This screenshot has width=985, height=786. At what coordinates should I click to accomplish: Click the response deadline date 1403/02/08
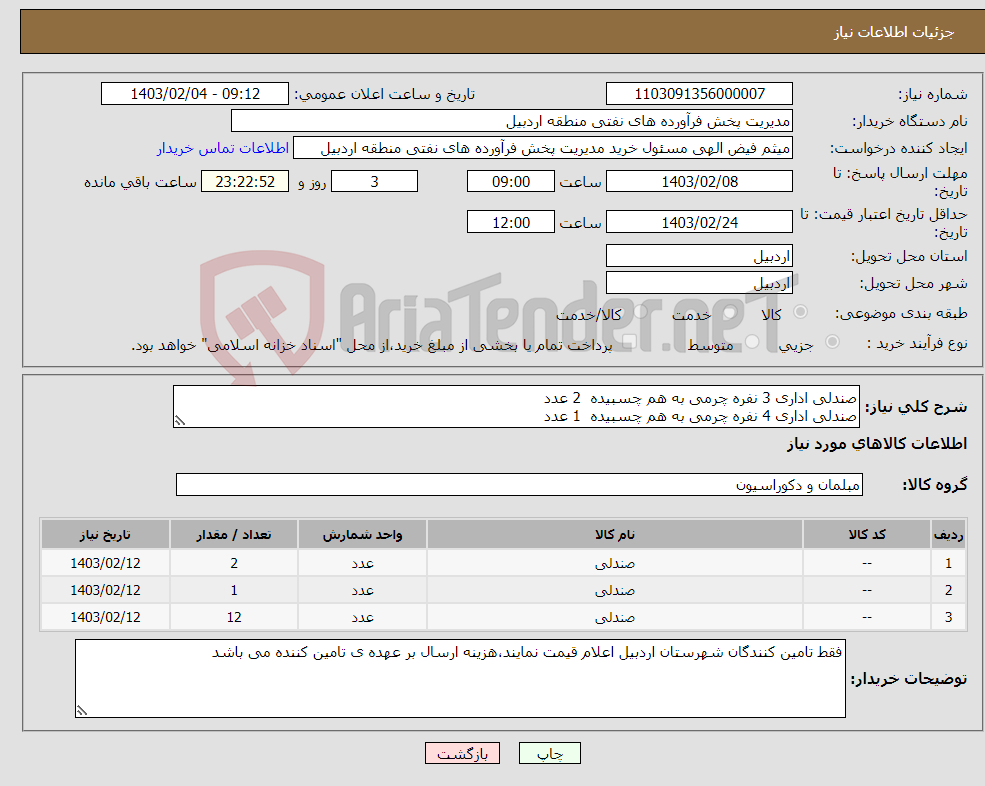(x=699, y=182)
